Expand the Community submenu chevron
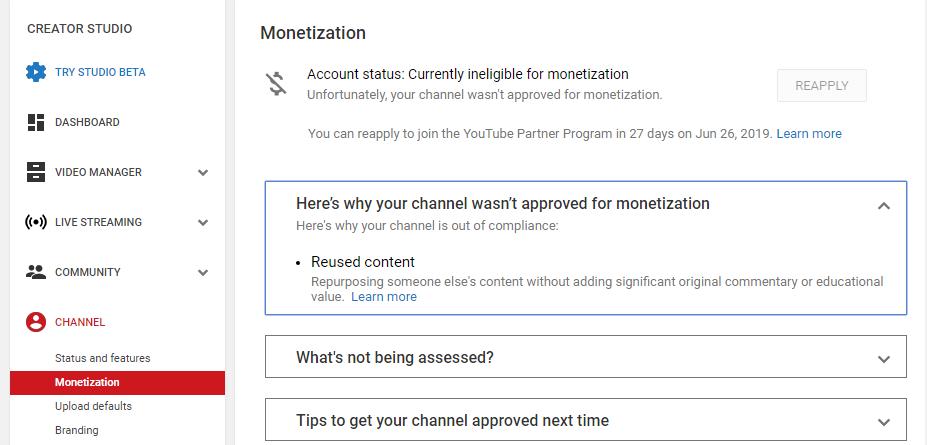The height and width of the screenshot is (445, 927). (203, 272)
